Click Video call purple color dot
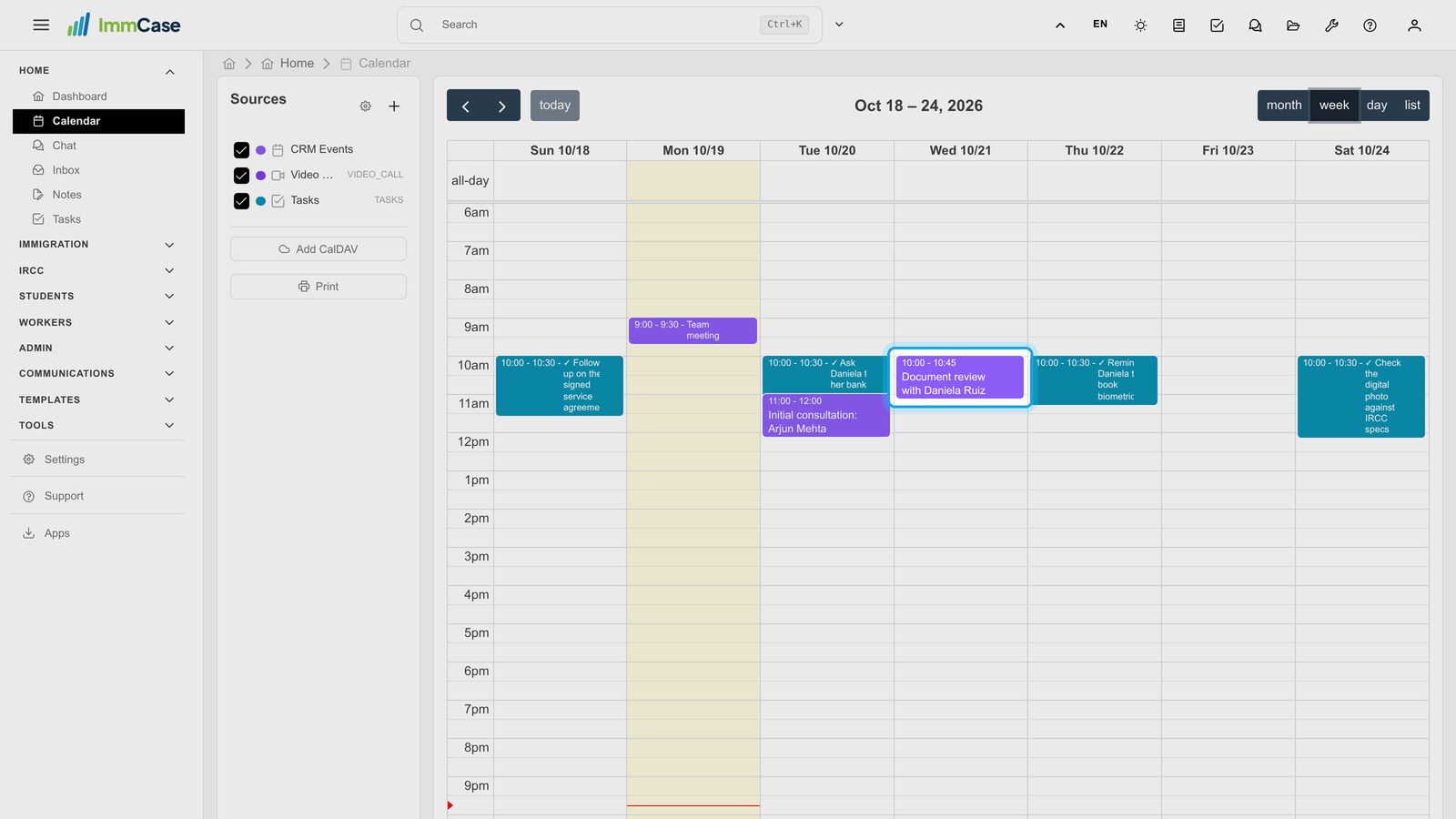Screen dimensions: 1456x819 [x=261, y=176]
